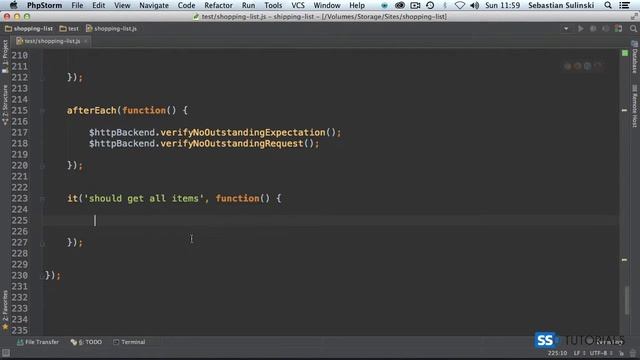
Task: Open the Navigate menu
Action: 154,5
